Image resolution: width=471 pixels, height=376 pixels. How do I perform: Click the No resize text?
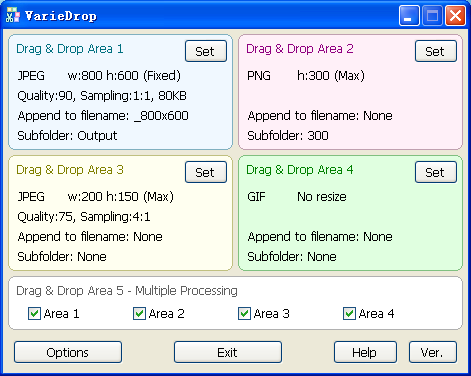click(x=322, y=197)
